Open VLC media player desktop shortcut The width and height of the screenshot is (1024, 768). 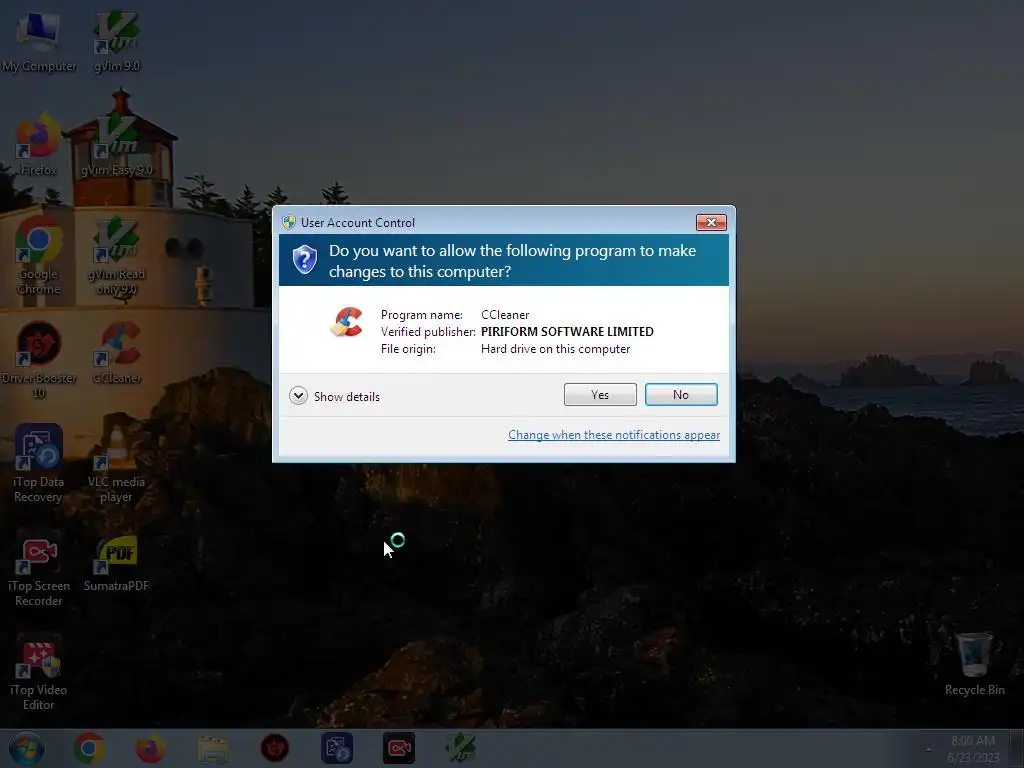pos(116,464)
